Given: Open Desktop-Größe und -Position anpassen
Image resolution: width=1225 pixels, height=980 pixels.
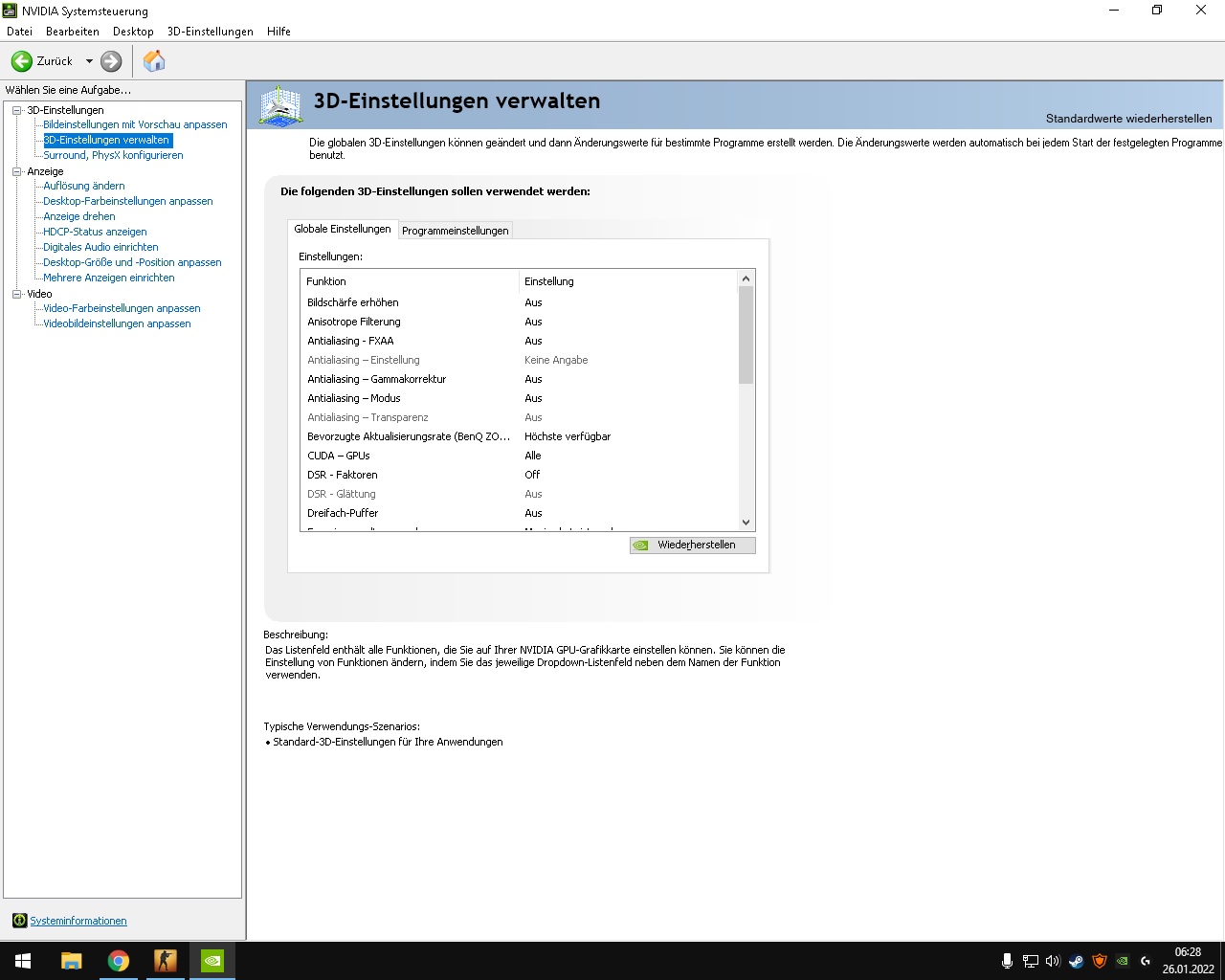Looking at the screenshot, I should pyautogui.click(x=132, y=262).
